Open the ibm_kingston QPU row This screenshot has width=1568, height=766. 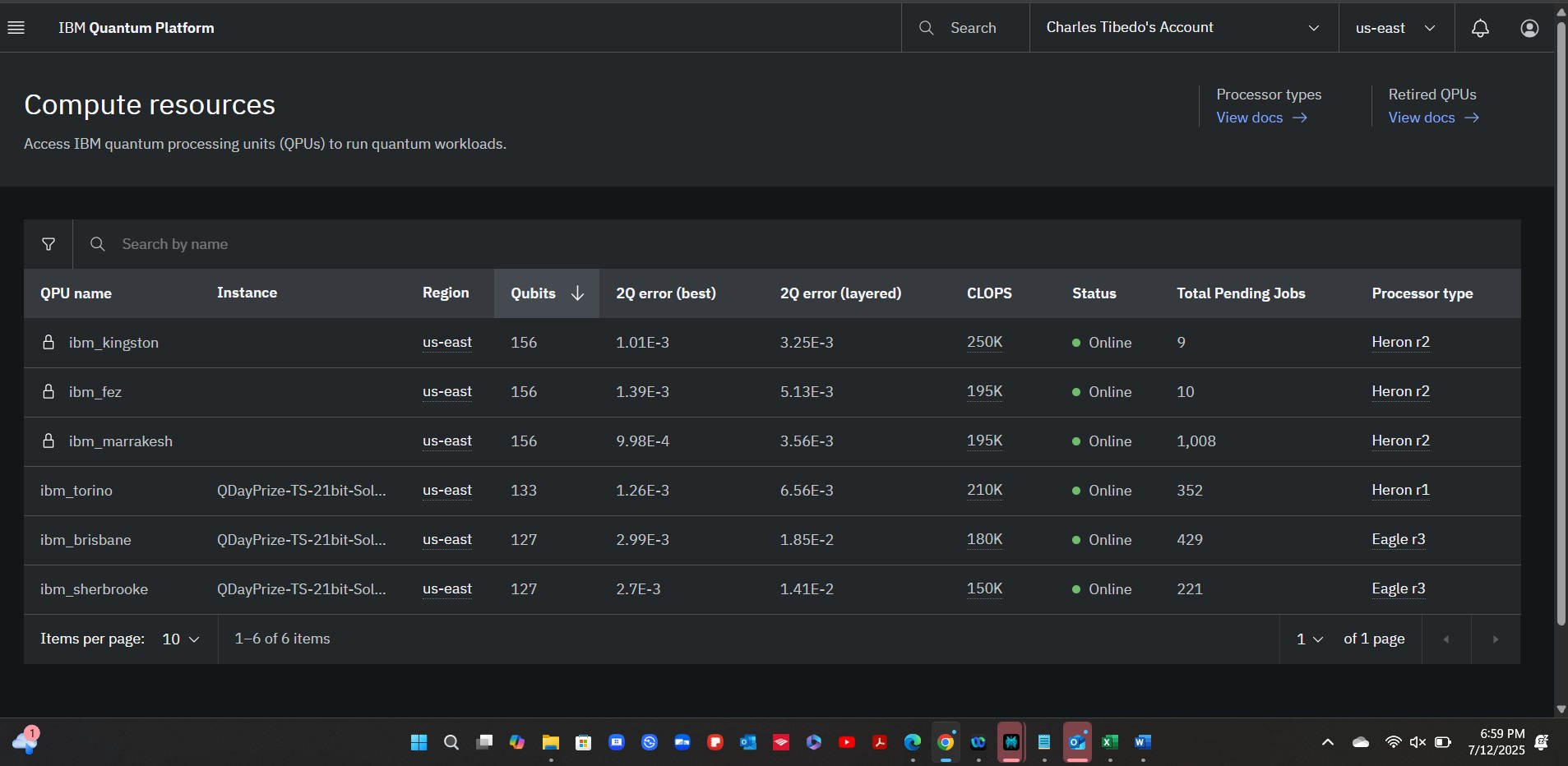tap(772, 343)
